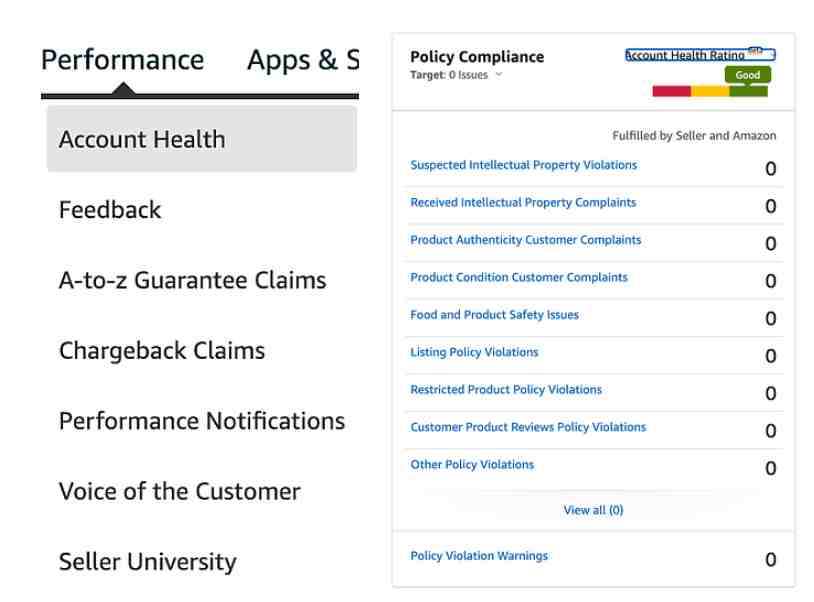Open Food and Product Safety Issues

coord(494,314)
